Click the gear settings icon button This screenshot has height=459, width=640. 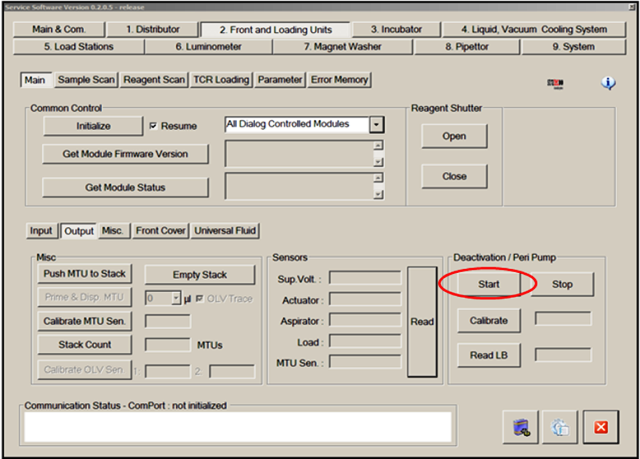coord(561,427)
